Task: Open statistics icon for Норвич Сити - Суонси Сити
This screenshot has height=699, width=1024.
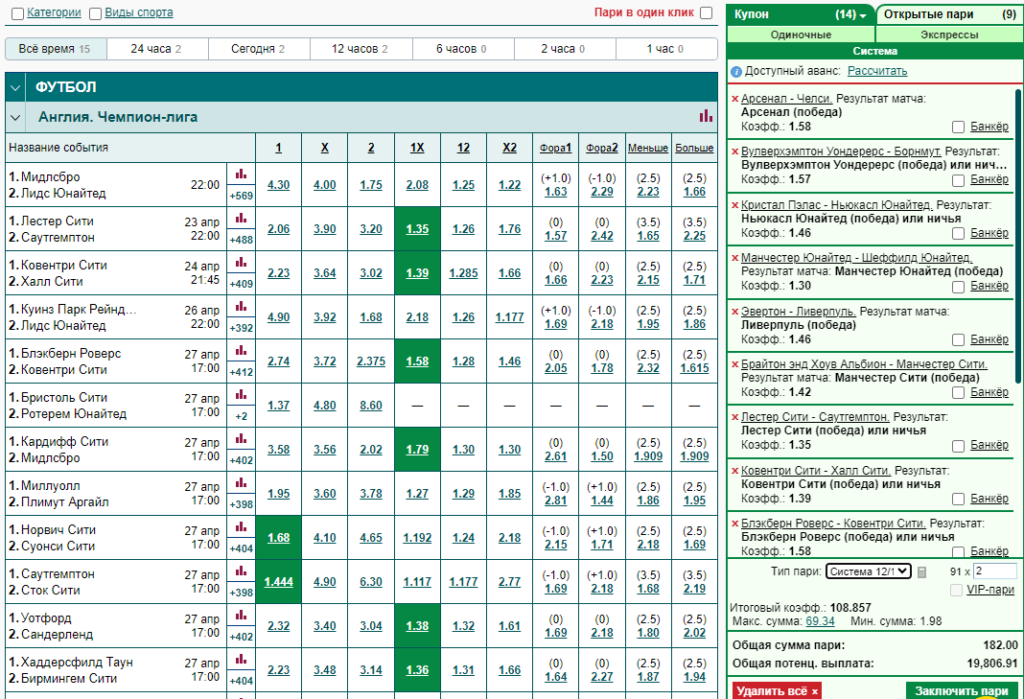Action: [x=241, y=527]
